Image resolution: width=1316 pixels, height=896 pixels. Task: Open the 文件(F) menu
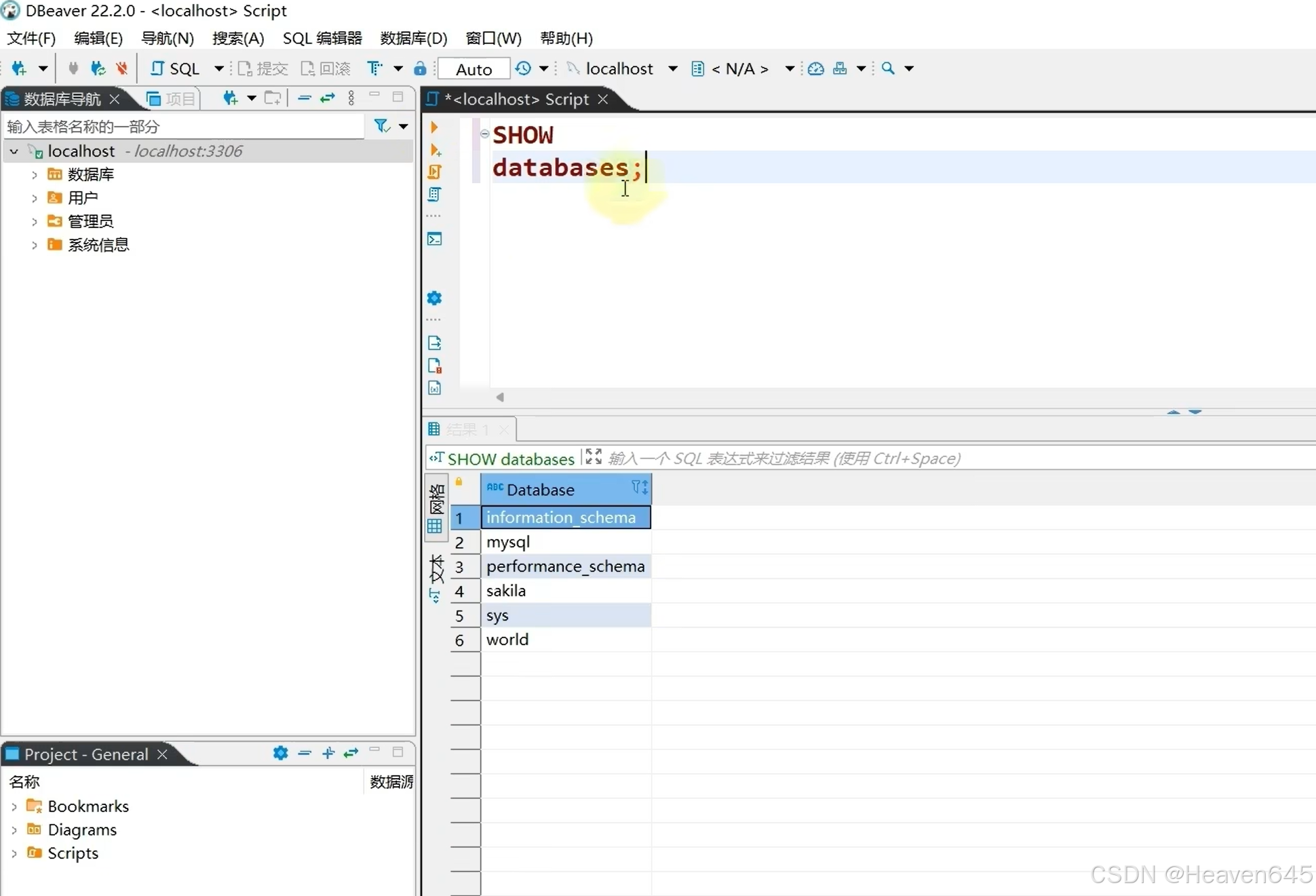pos(29,38)
